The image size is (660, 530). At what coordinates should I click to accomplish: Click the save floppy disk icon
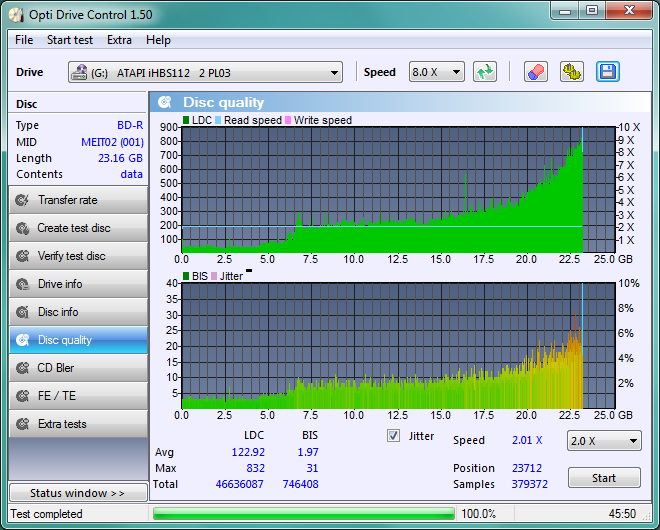click(607, 72)
